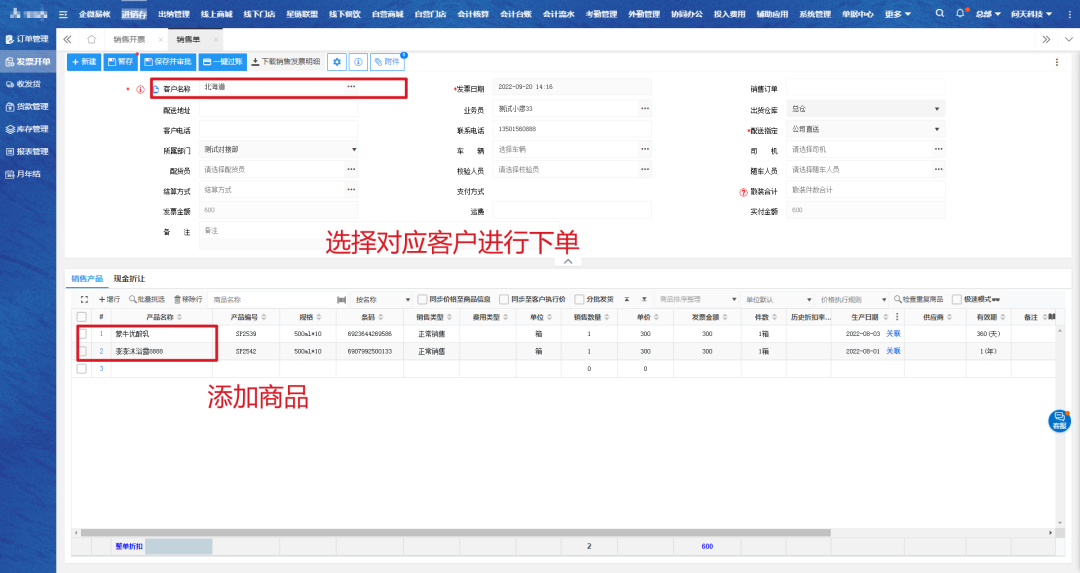Select the checkbox for row 蒙牛优酸乳

tap(82, 333)
